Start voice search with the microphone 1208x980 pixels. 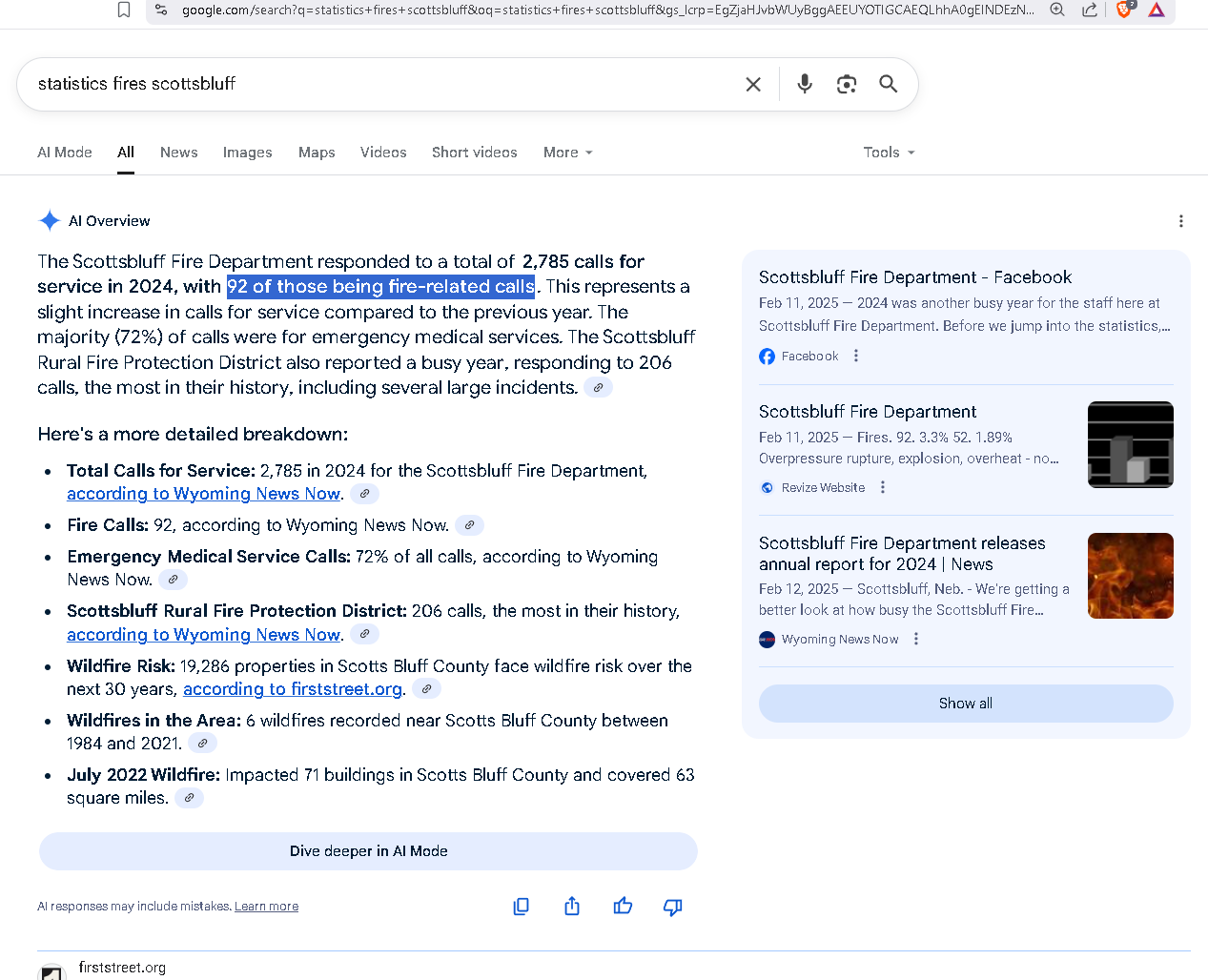[x=805, y=84]
